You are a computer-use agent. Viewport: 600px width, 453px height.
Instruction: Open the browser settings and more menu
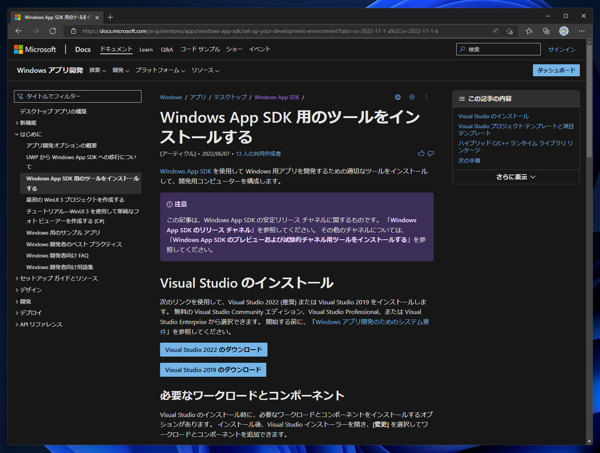(x=582, y=31)
